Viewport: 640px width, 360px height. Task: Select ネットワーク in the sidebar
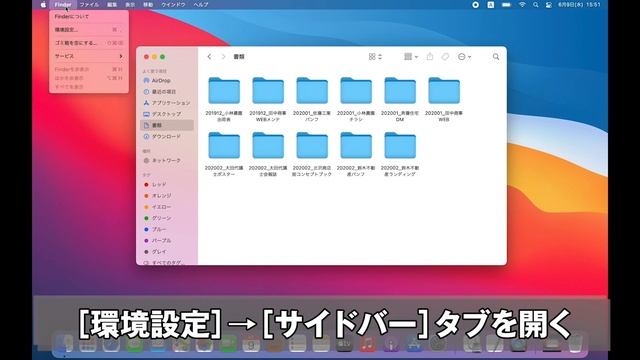point(167,160)
